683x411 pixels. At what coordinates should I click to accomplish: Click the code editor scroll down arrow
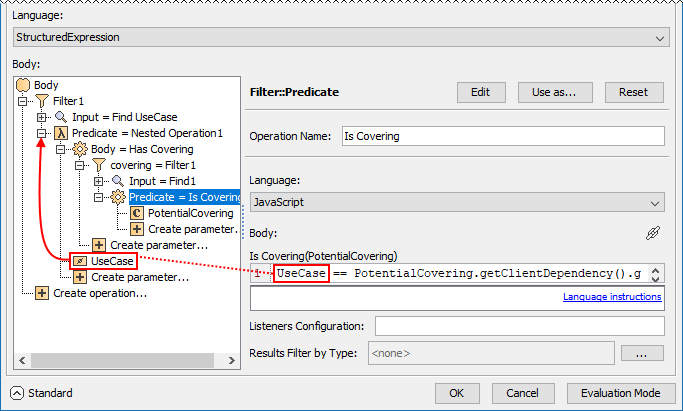coord(656,278)
